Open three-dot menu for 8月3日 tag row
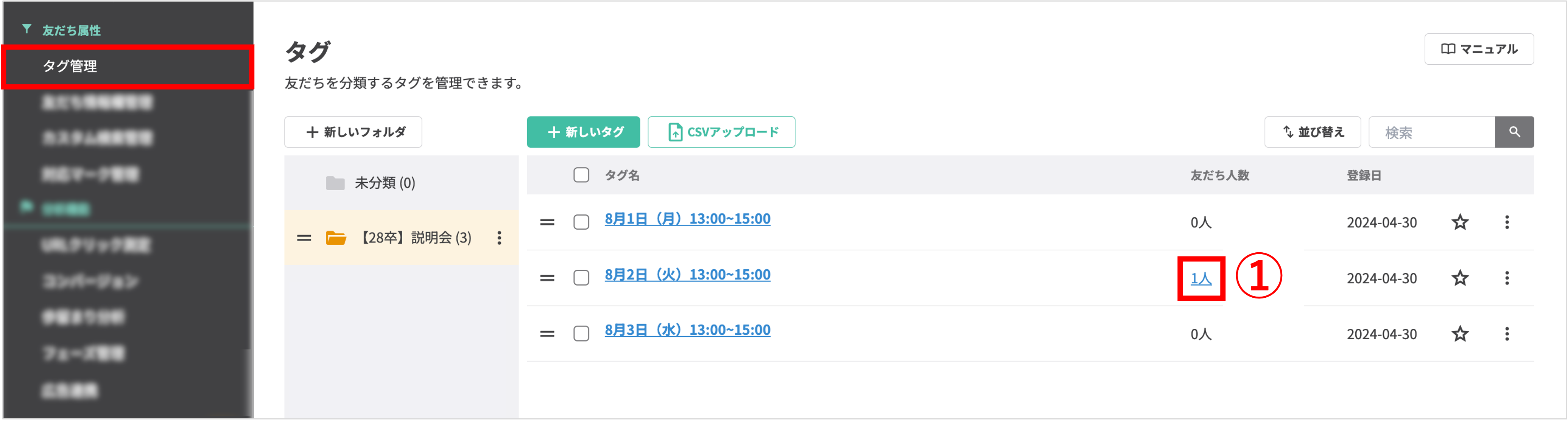Image resolution: width=1568 pixels, height=421 pixels. point(1507,334)
